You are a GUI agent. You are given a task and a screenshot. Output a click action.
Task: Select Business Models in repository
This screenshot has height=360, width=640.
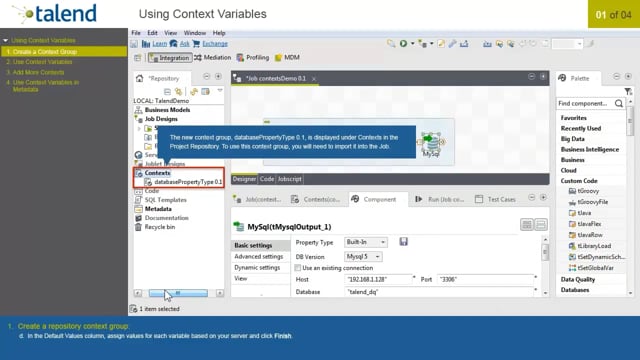[167, 110]
